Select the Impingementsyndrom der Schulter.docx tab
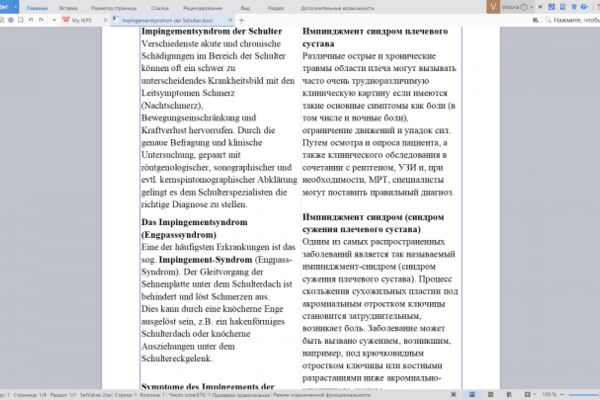Viewport: 600px width, 400px height. point(168,20)
